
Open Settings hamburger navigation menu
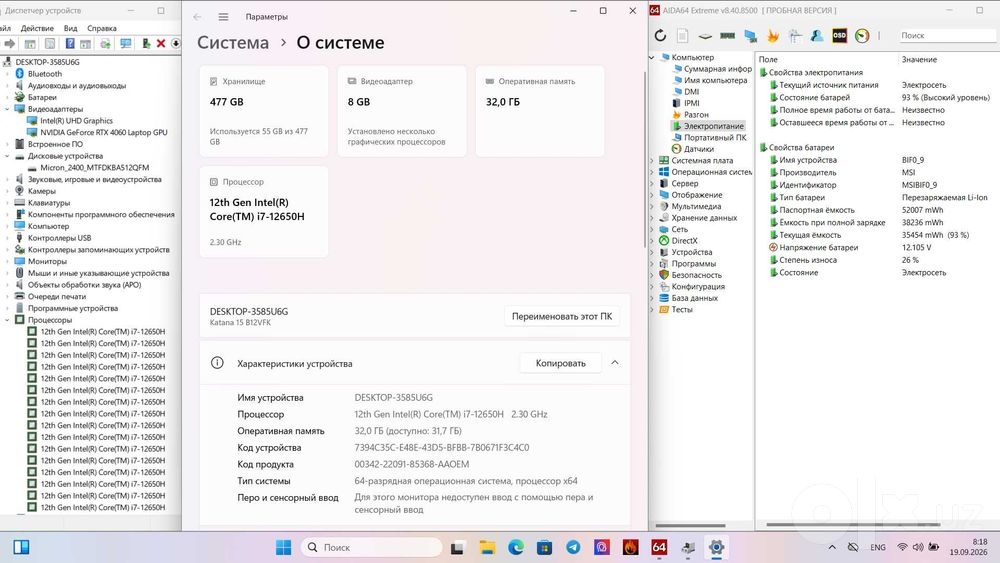(x=223, y=17)
